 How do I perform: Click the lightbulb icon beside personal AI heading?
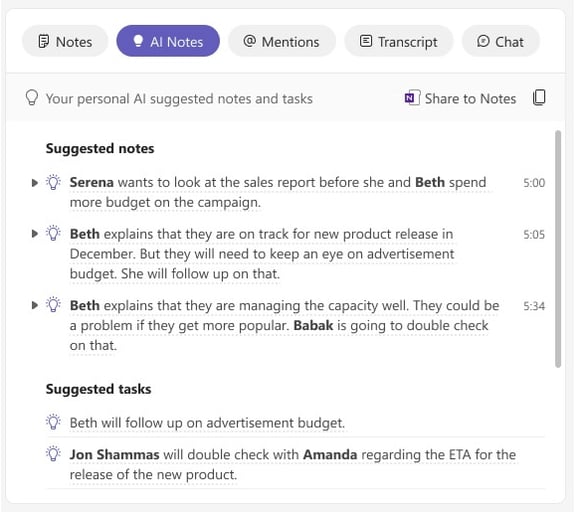[x=32, y=98]
